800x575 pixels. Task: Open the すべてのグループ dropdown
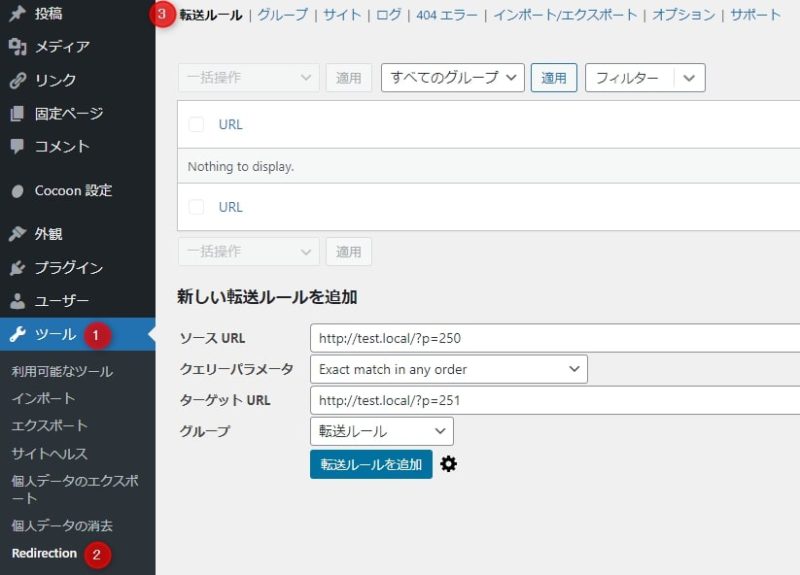click(452, 78)
